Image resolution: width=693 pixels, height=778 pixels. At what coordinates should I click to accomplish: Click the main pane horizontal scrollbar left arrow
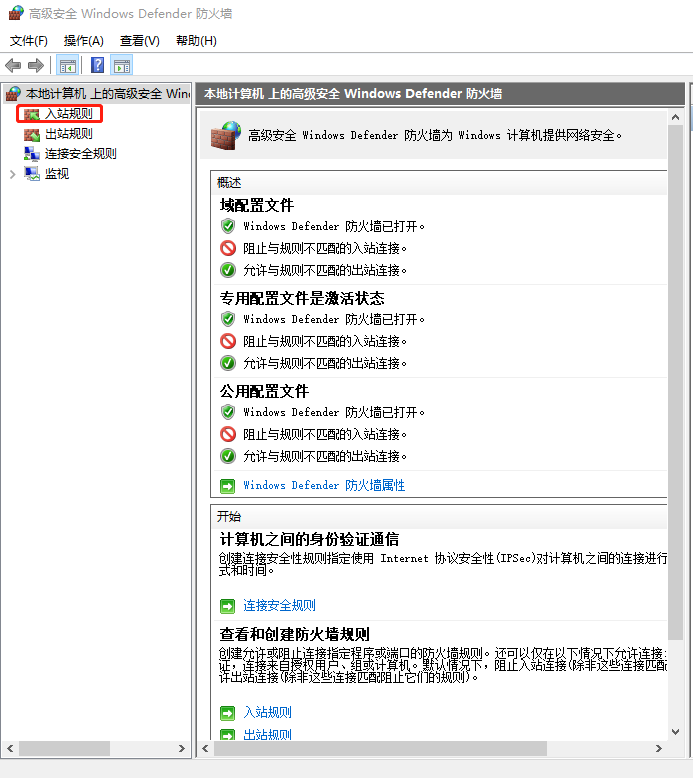206,748
